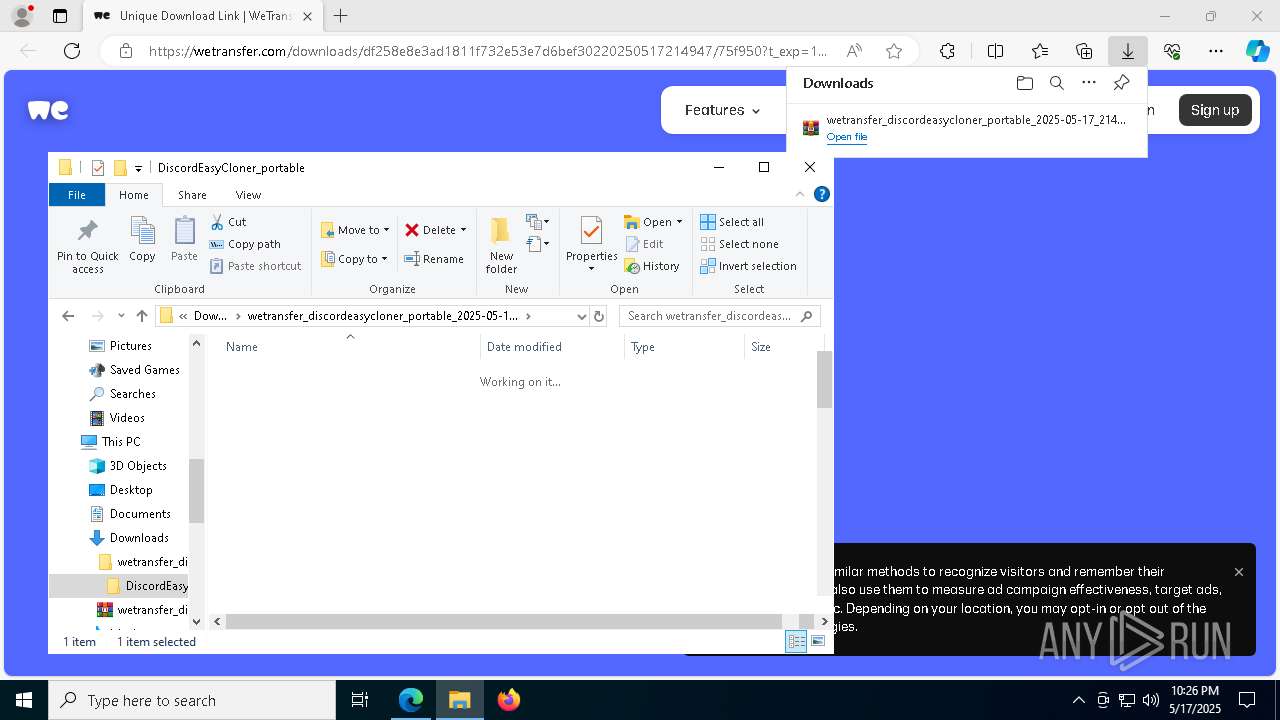The height and width of the screenshot is (720, 1280).
Task: Click the Copy ribbon button
Action: 142,240
